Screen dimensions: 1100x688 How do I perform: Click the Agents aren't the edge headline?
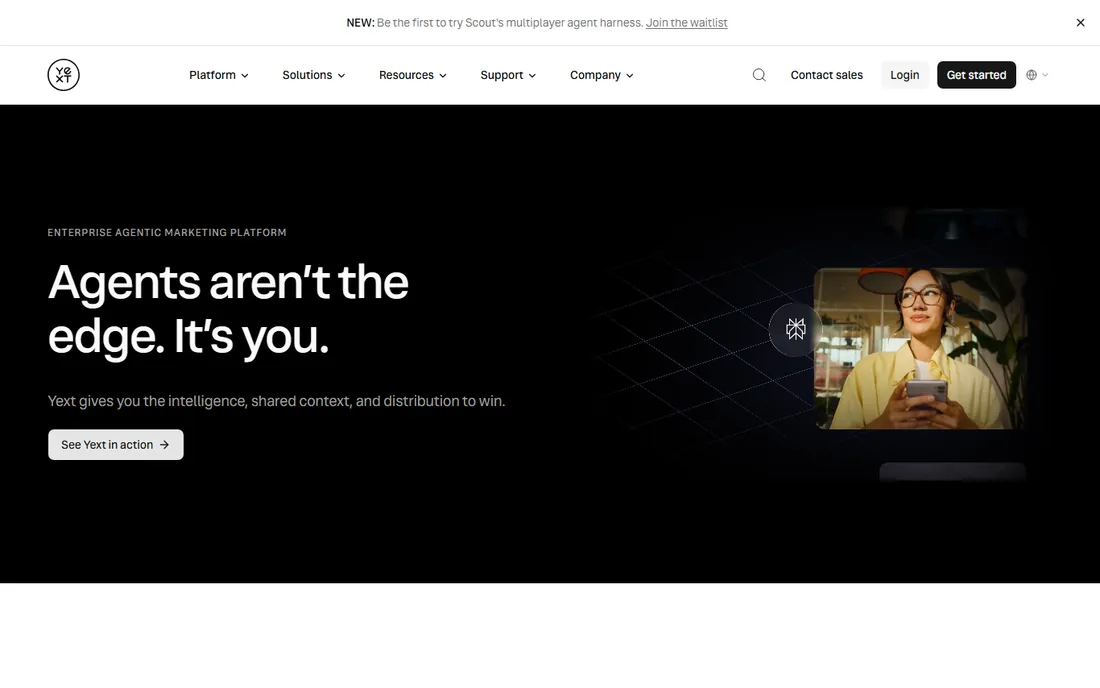tap(228, 309)
